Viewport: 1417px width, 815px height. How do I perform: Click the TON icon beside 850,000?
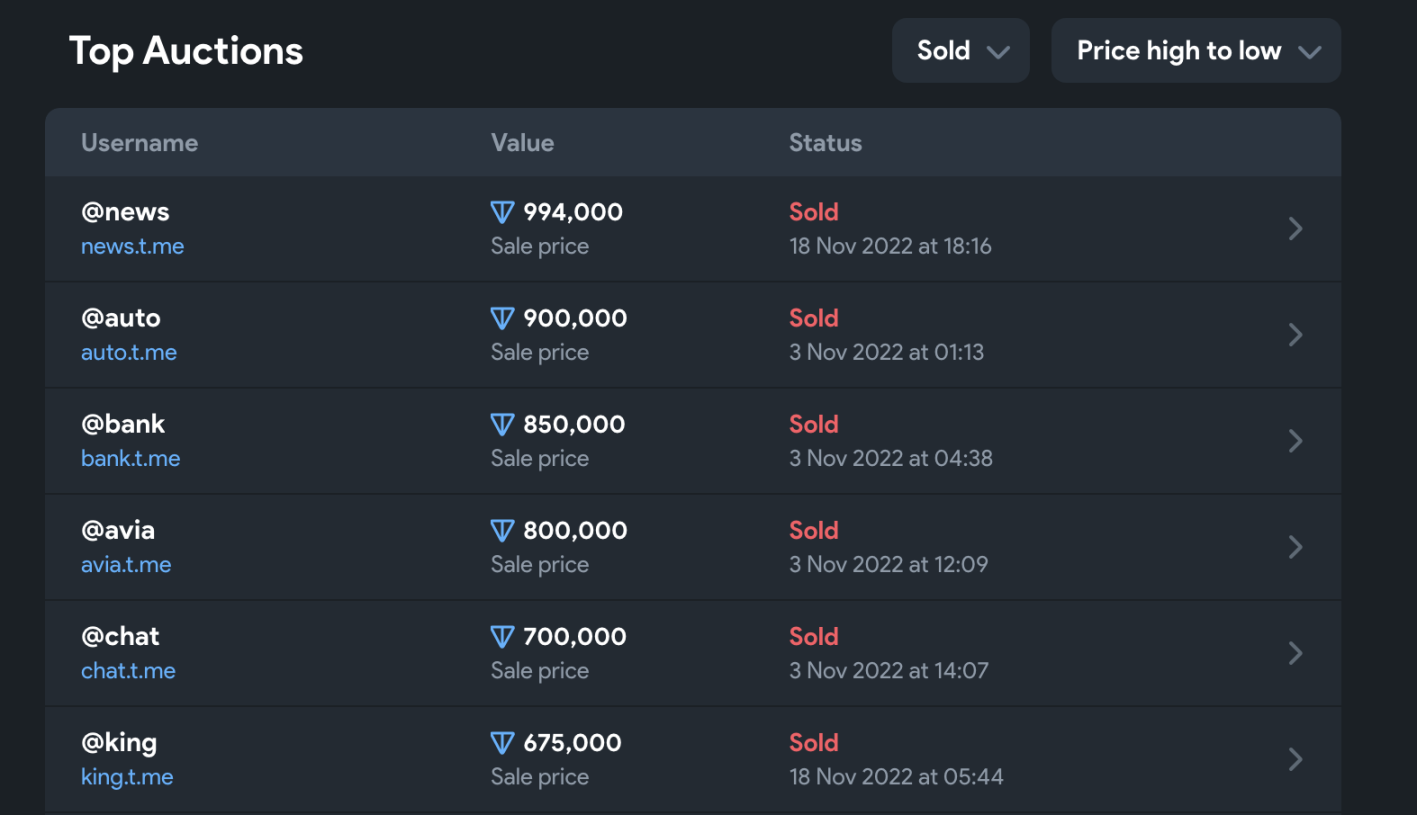tap(502, 424)
